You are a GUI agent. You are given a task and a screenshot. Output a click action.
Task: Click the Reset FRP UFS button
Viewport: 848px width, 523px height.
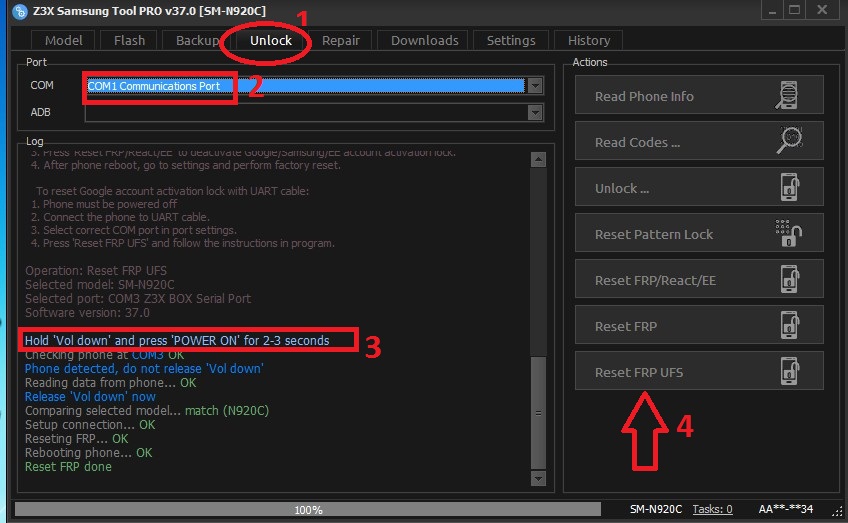(699, 371)
